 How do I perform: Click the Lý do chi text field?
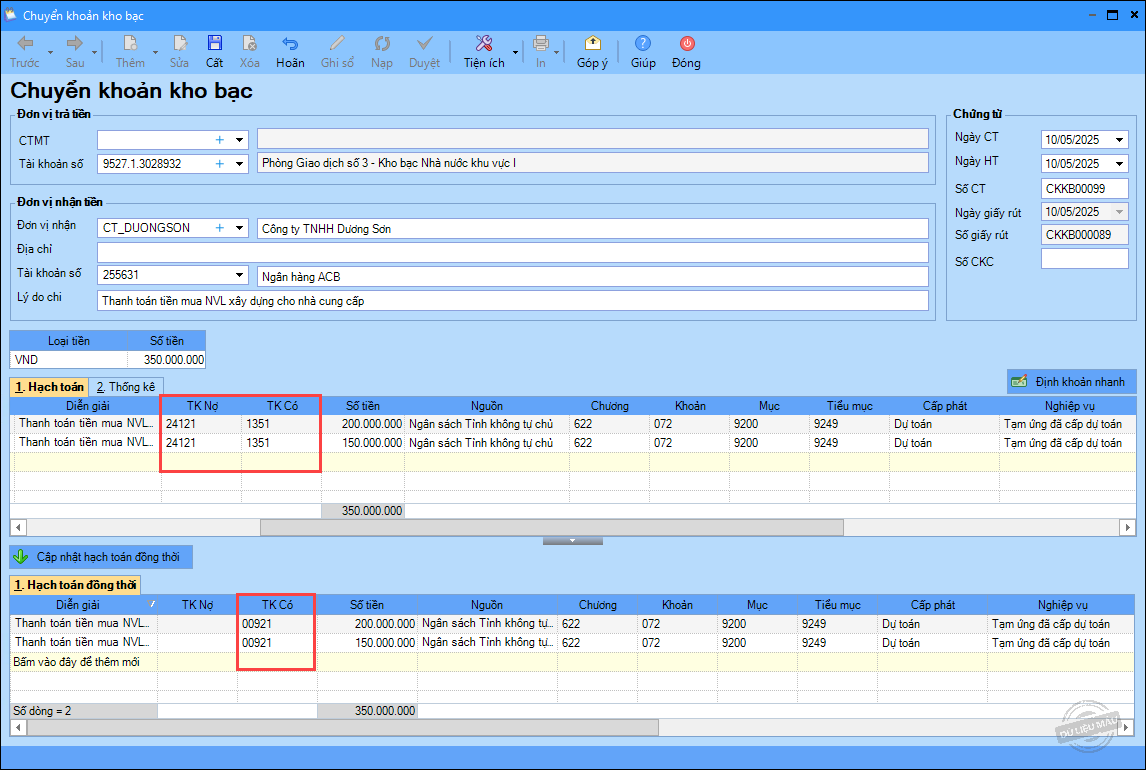512,300
